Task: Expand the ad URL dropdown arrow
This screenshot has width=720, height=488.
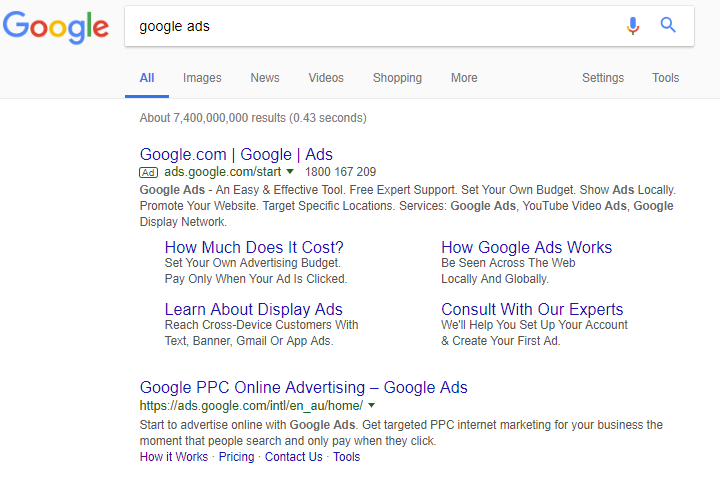Action: (290, 172)
